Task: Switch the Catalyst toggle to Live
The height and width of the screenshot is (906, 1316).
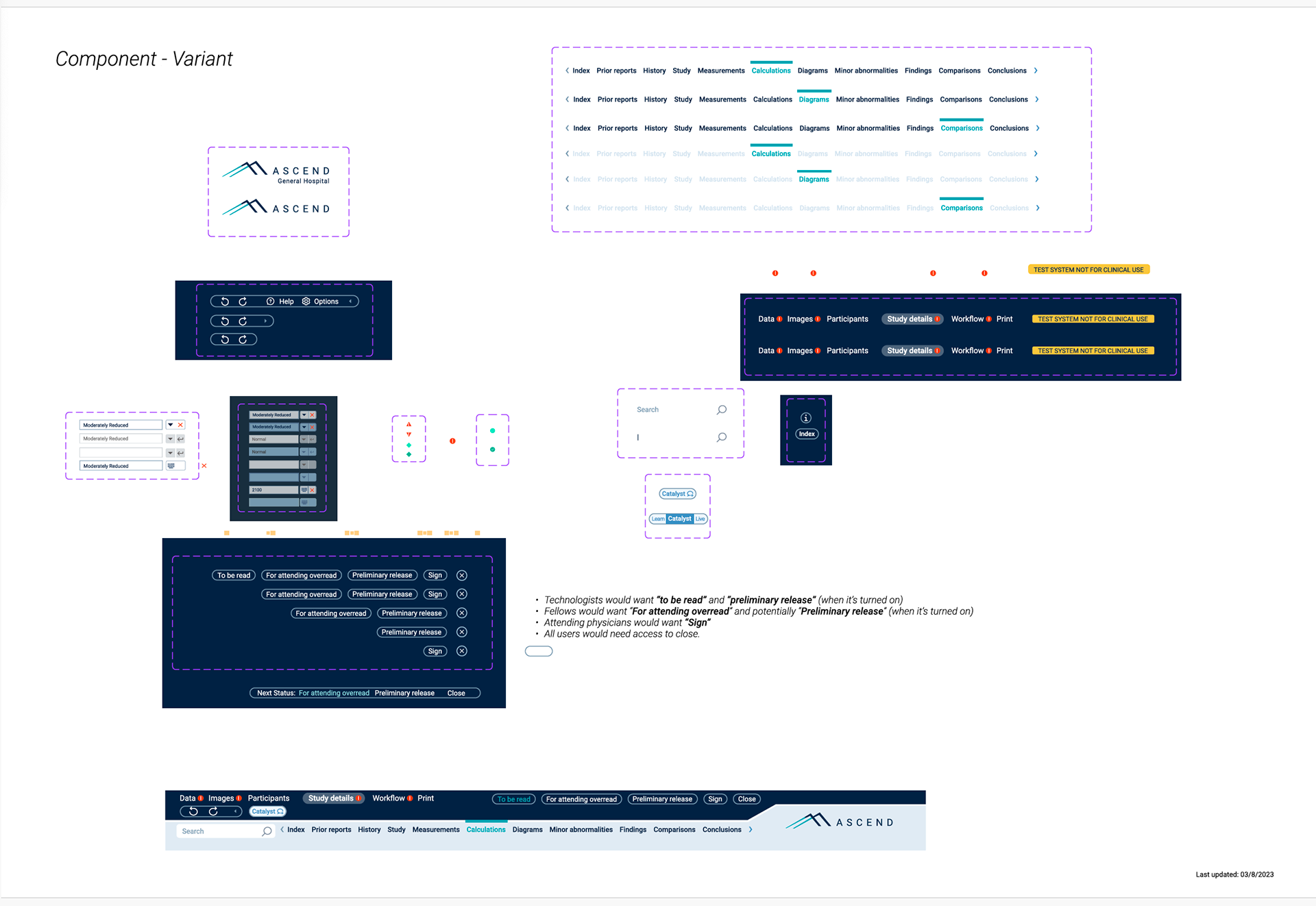Action: (x=700, y=519)
